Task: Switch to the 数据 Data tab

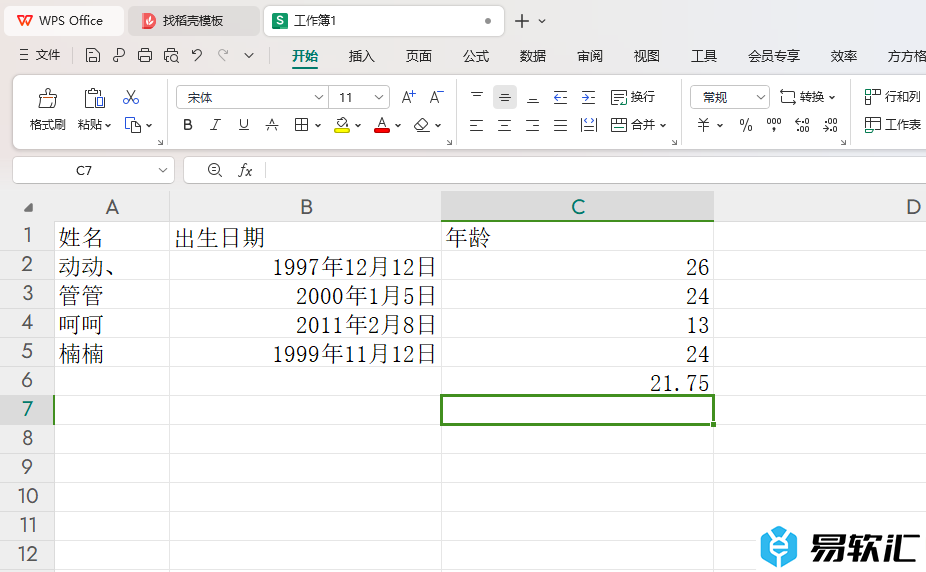Action: click(x=533, y=56)
